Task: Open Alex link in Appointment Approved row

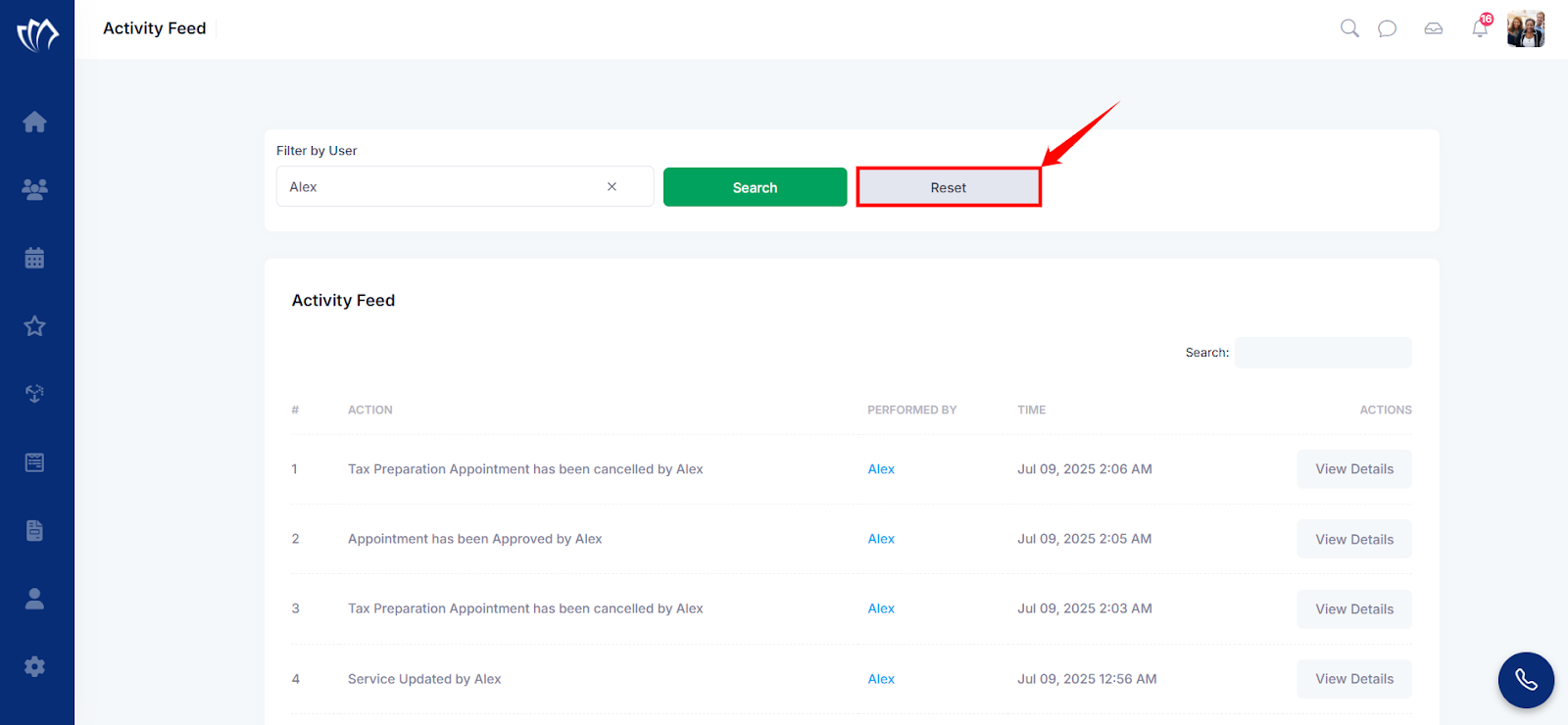Action: (881, 539)
